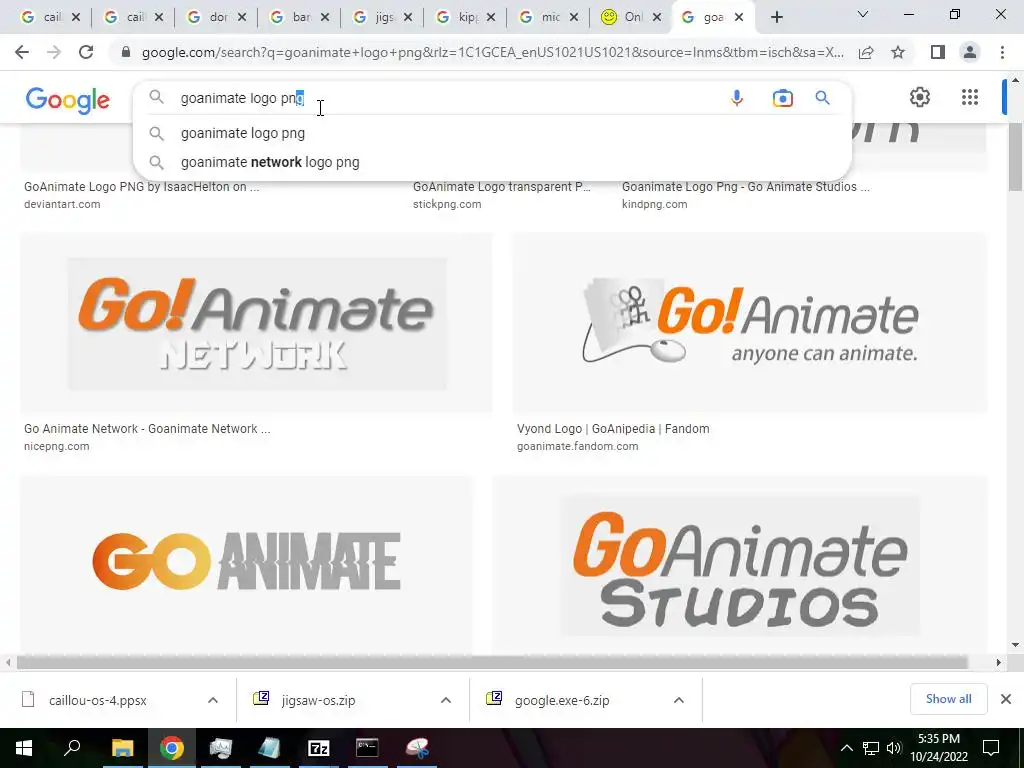Open Windows taskbar search
The width and height of the screenshot is (1024, 768).
[x=72, y=748]
